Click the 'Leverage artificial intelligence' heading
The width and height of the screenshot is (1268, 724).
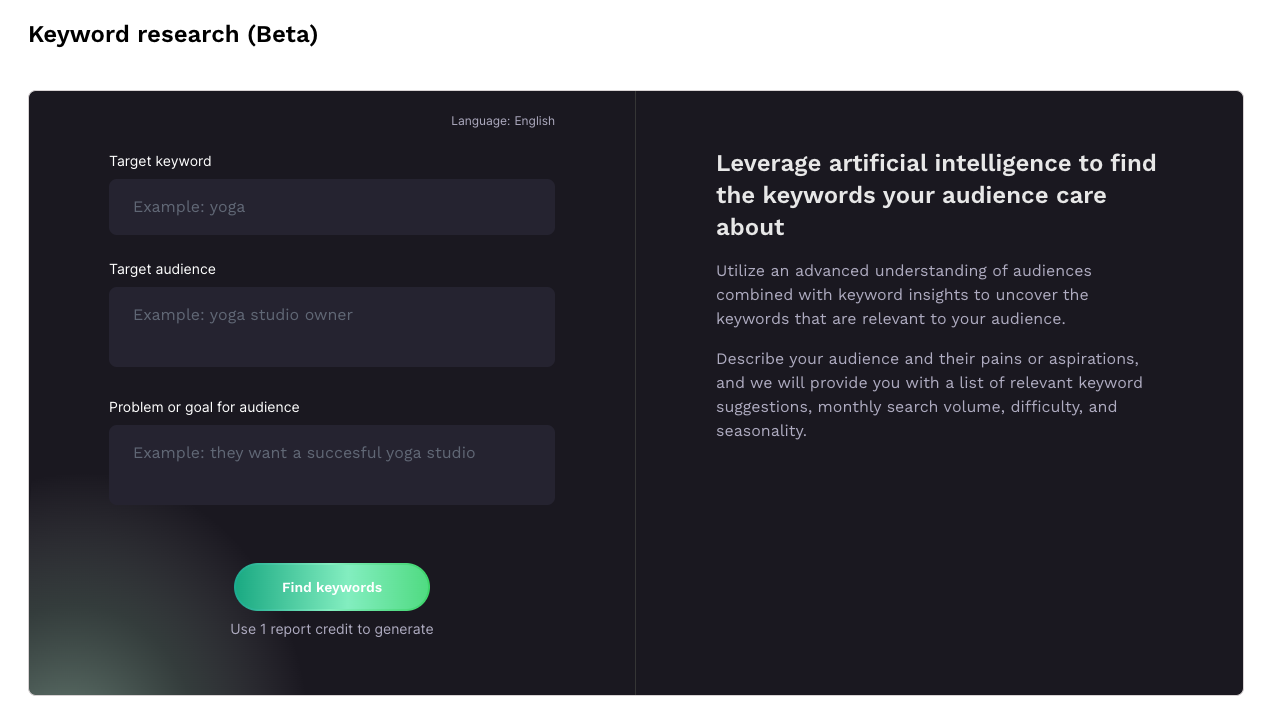(x=936, y=194)
